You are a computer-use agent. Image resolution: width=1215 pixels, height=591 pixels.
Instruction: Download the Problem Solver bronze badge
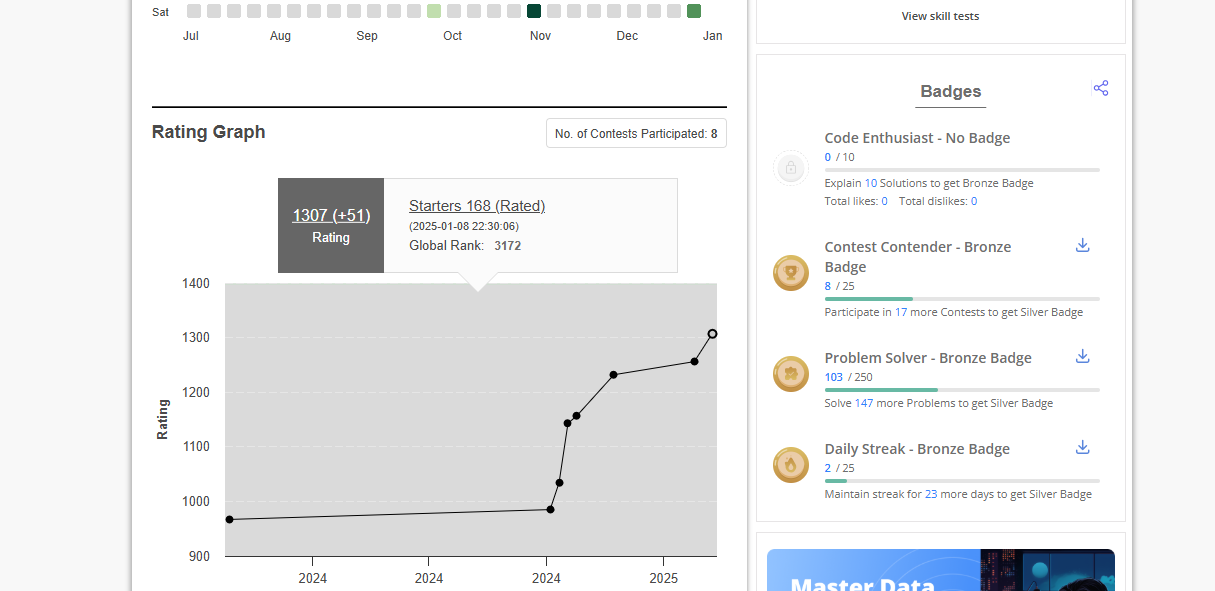(x=1082, y=356)
